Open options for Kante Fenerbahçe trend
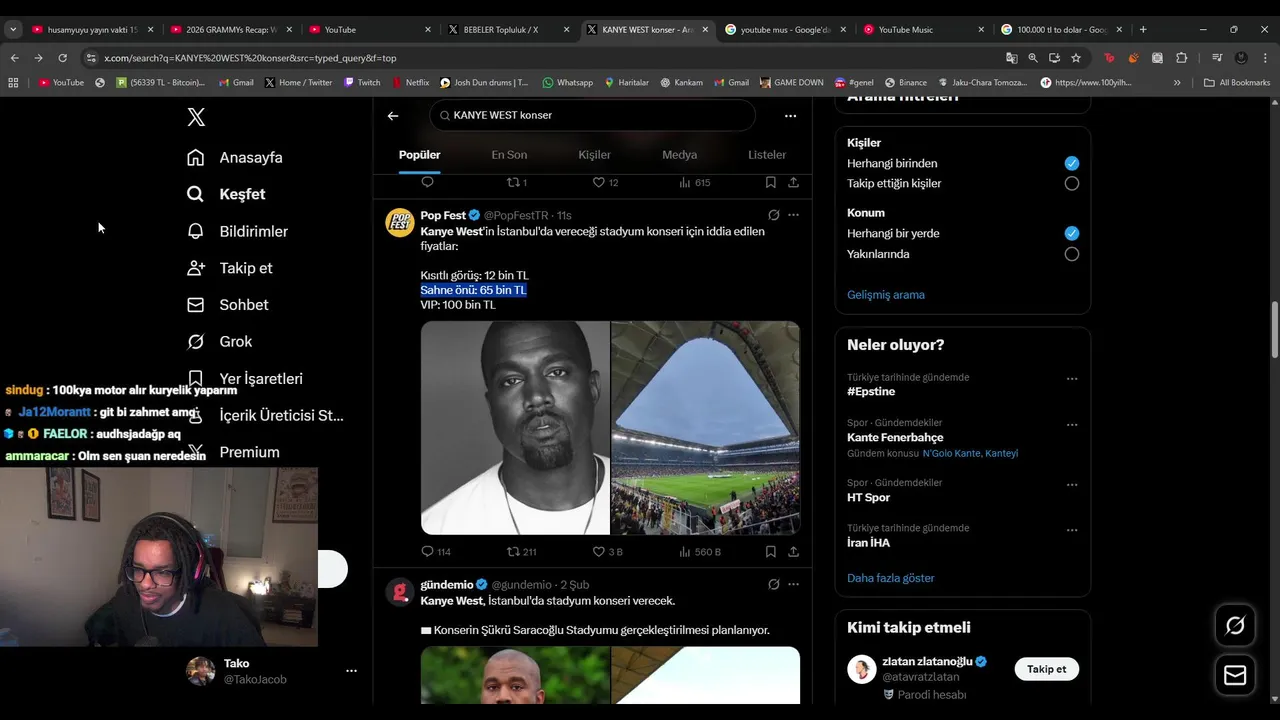 click(1072, 424)
